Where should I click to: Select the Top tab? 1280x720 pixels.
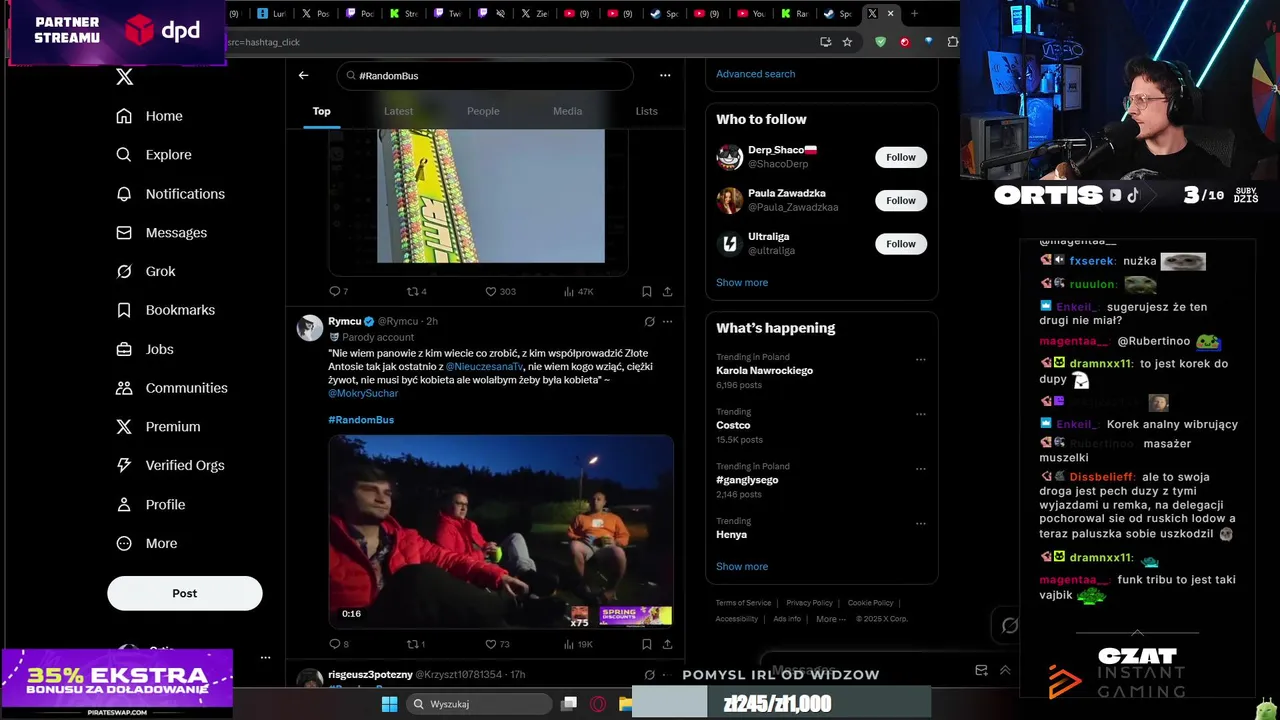[321, 111]
